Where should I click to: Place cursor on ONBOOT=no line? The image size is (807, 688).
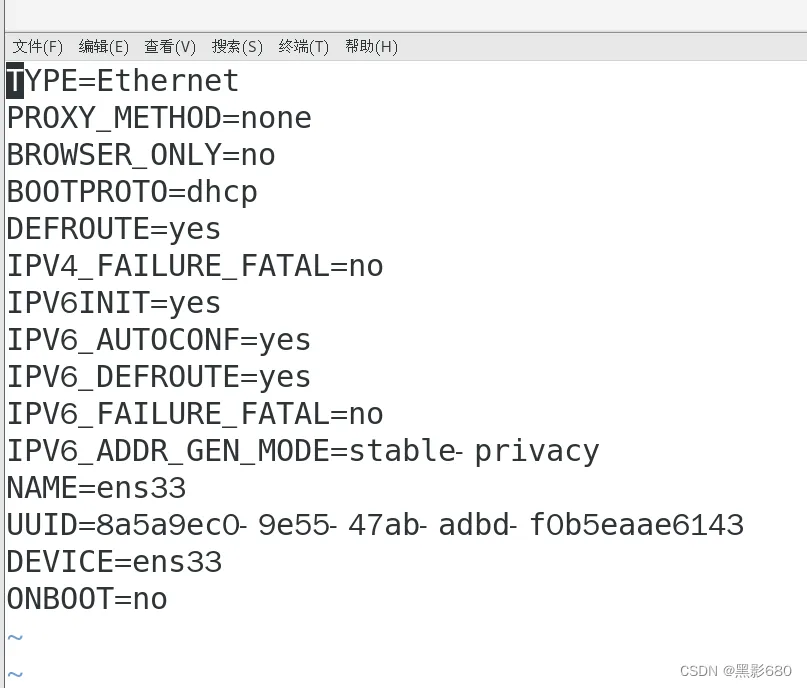(x=87, y=599)
